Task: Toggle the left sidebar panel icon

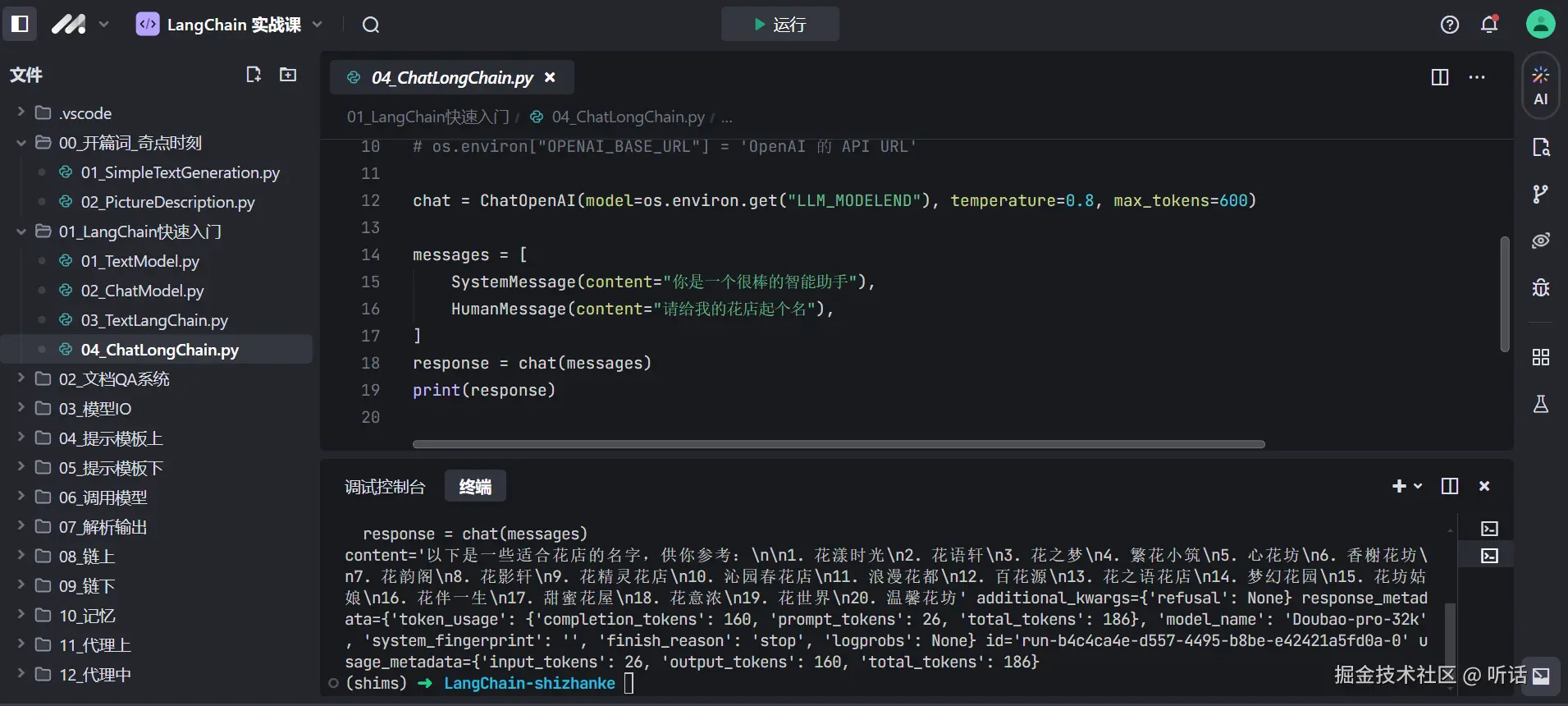Action: (20, 24)
